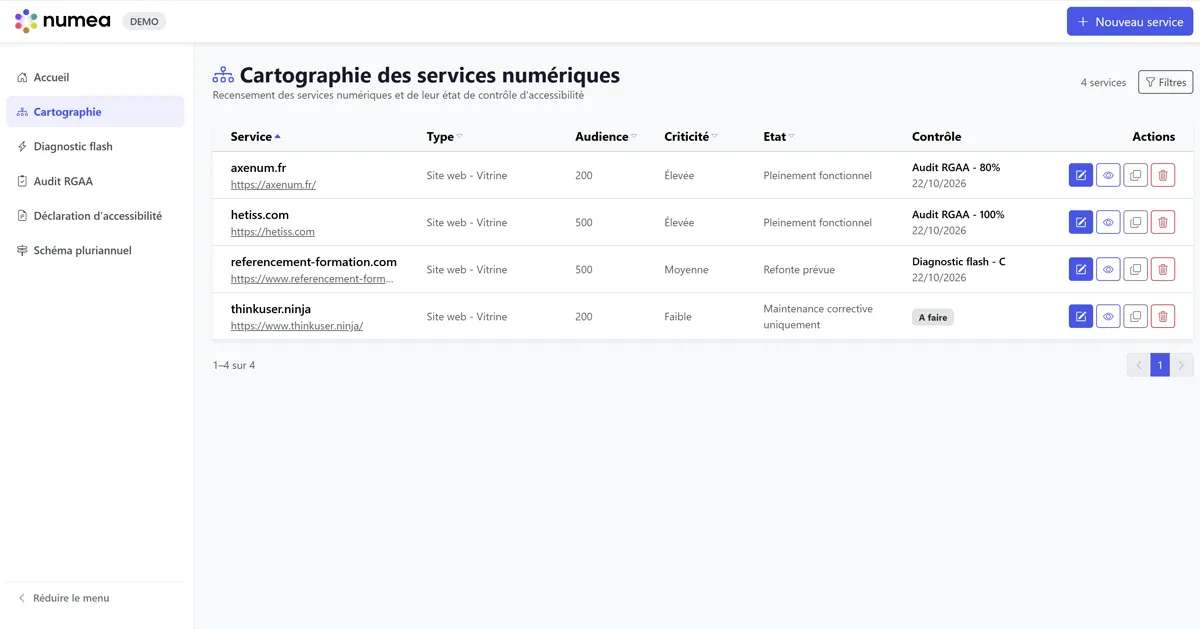Edit the referencement-formation.com service

pyautogui.click(x=1081, y=269)
